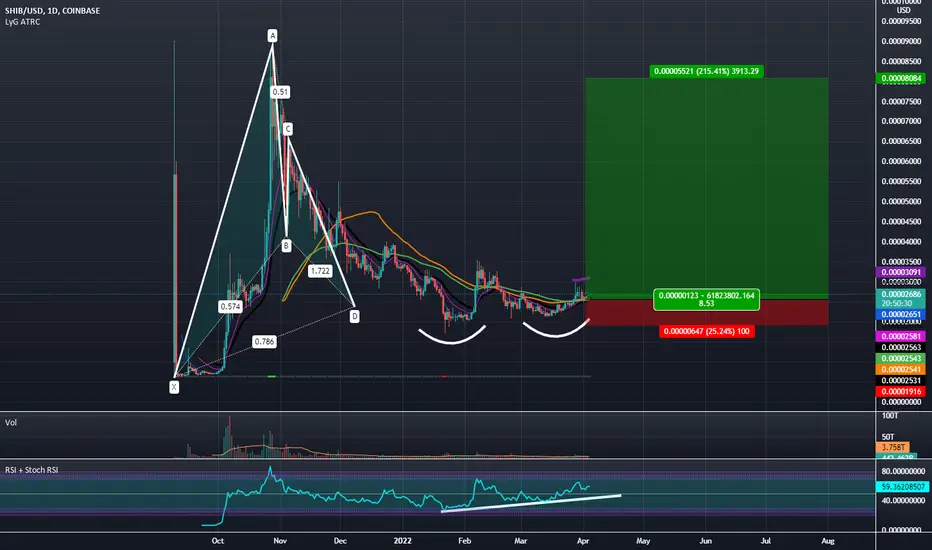Screen dimensions: 932x550
Task: Click the 2022 label on time axis
Action: tap(402, 541)
